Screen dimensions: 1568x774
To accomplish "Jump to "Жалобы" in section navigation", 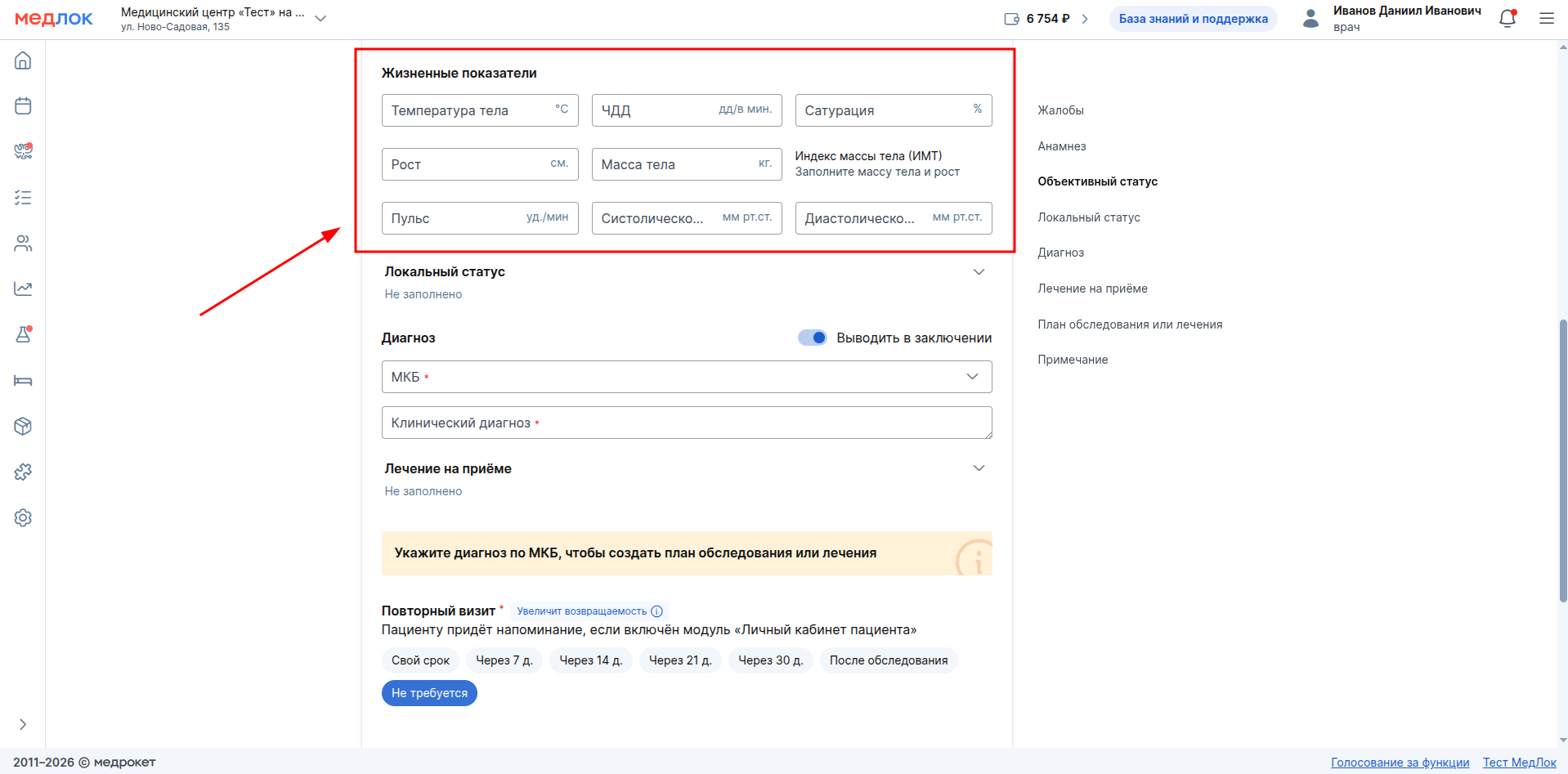I will [x=1060, y=110].
